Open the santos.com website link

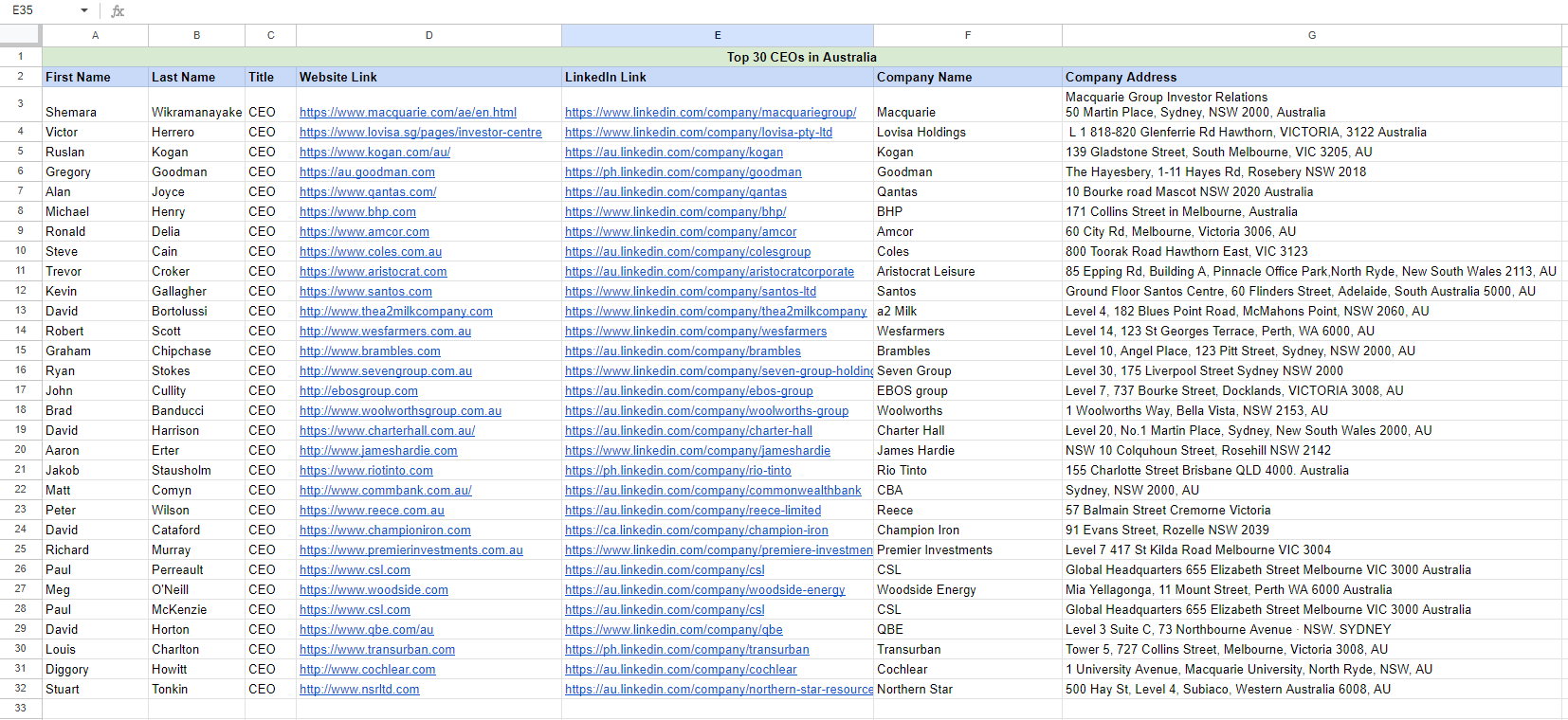tap(366, 292)
